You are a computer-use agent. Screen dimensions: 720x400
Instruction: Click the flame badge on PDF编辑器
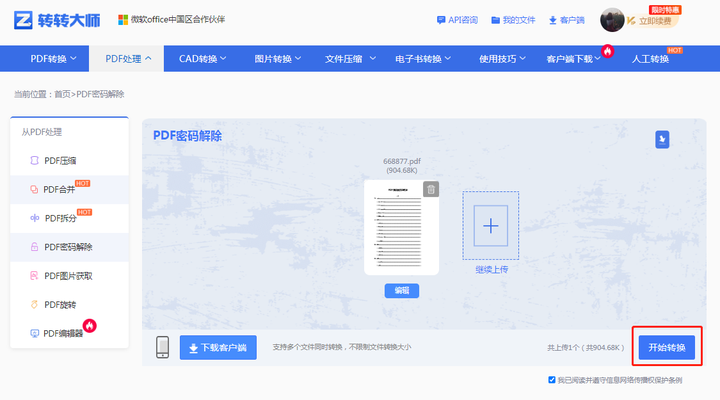(x=90, y=326)
